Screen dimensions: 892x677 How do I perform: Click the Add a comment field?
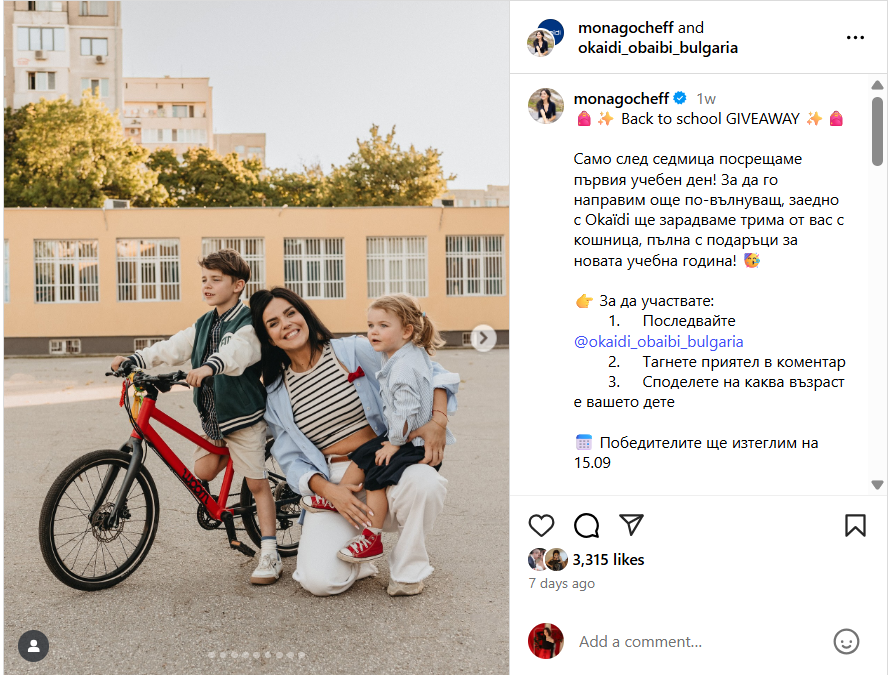click(x=701, y=642)
